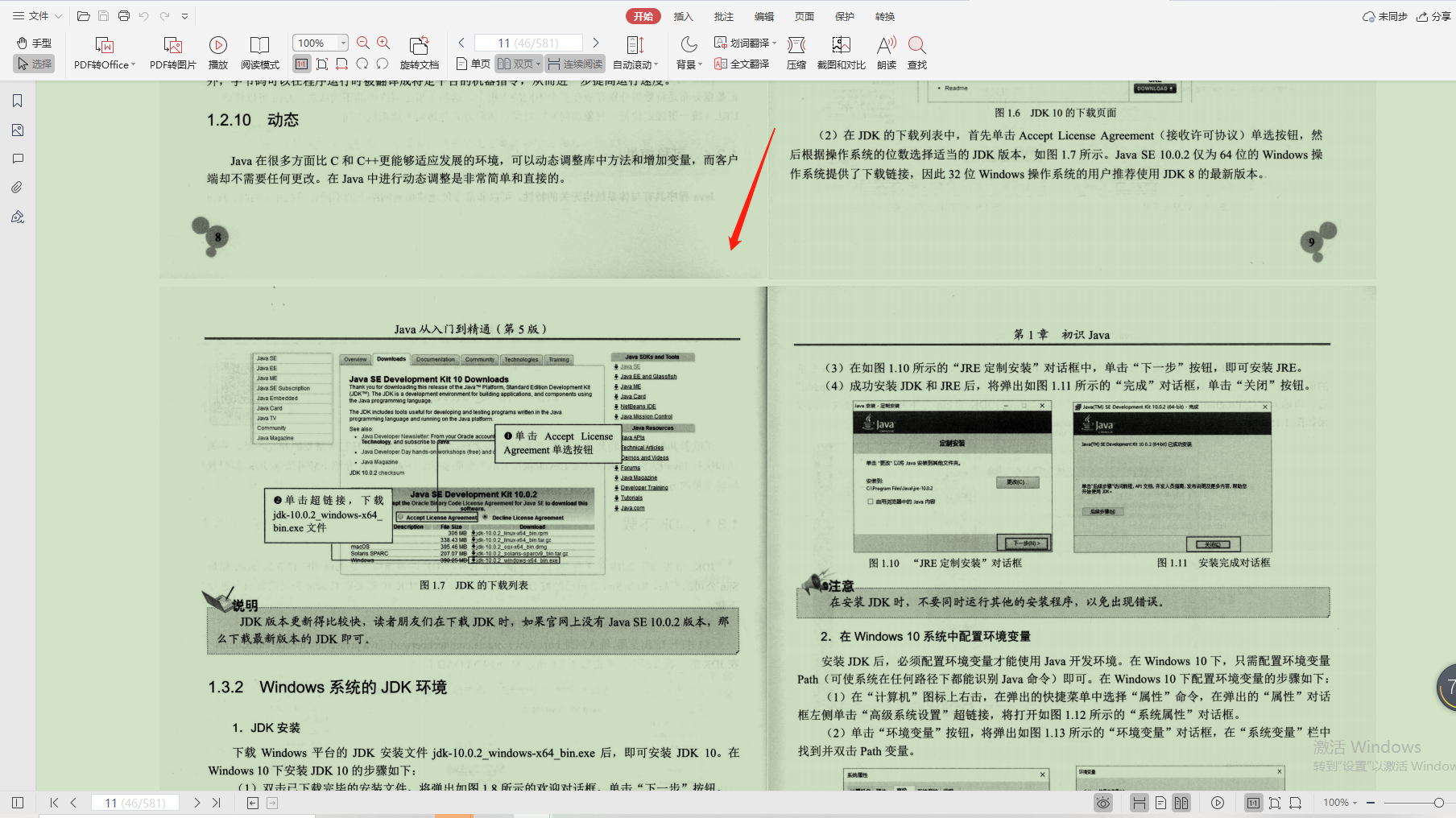Click the status bar page number field

pyautogui.click(x=134, y=803)
